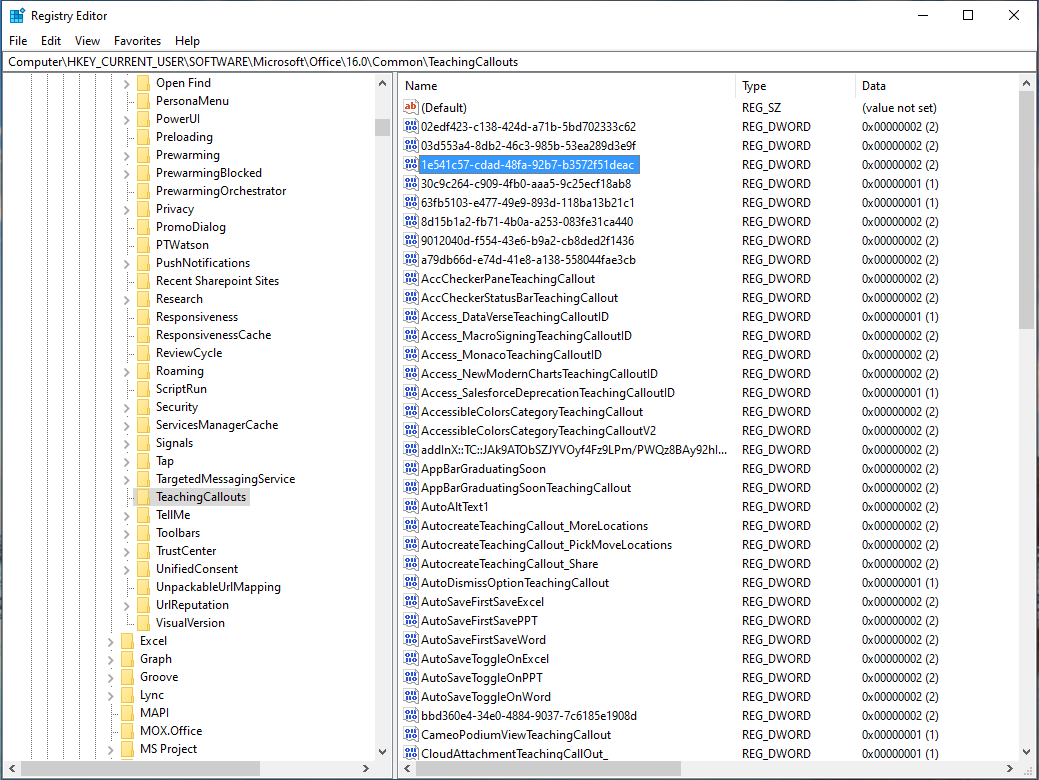Click the DWORD icon beside AutoAltText1
Image resolution: width=1039 pixels, height=780 pixels.
[x=411, y=506]
